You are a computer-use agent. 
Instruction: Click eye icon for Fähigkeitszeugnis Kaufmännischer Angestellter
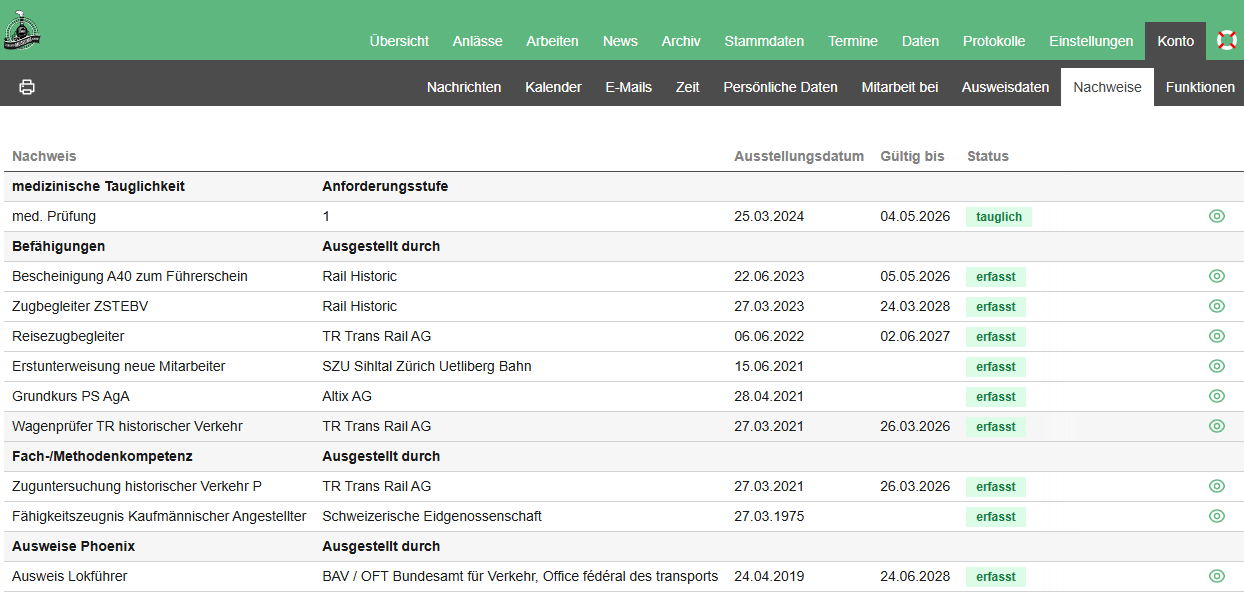(x=1217, y=516)
